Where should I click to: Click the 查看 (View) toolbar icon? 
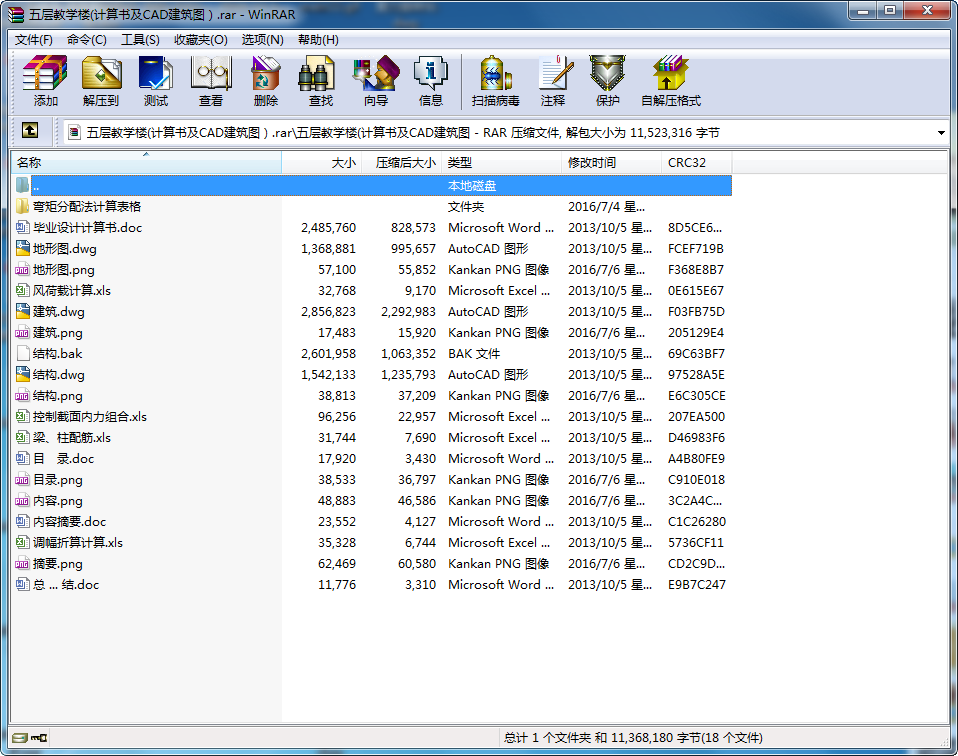tap(211, 81)
